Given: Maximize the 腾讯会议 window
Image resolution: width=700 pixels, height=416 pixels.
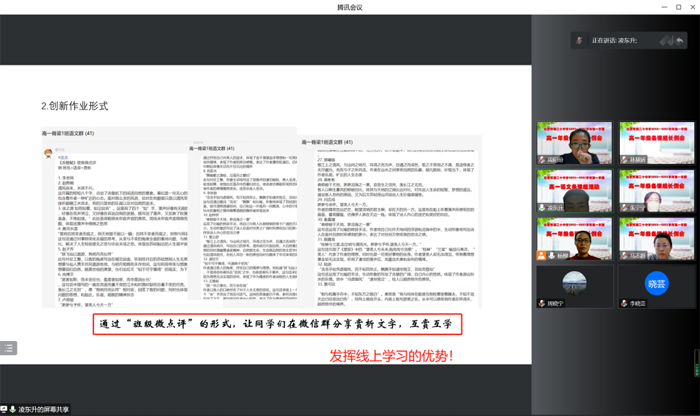Looking at the screenshot, I should coord(679,7).
